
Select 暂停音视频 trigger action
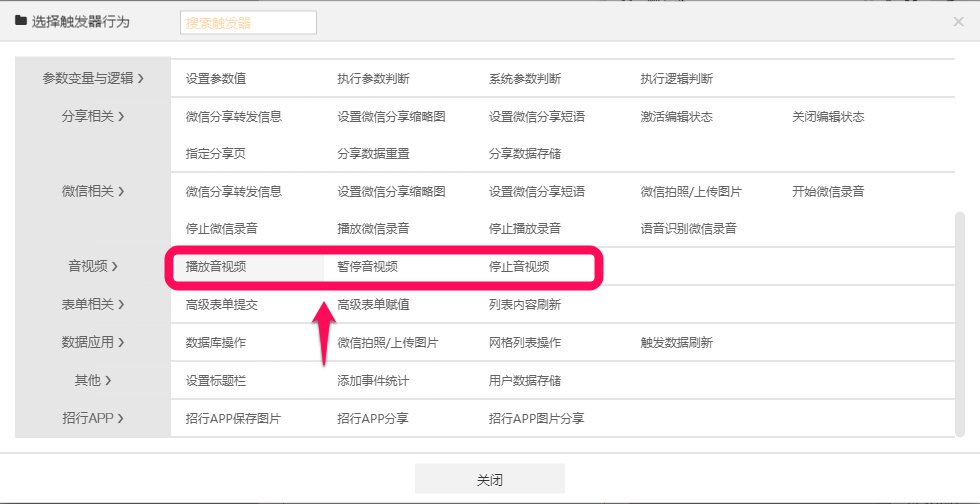tap(368, 266)
